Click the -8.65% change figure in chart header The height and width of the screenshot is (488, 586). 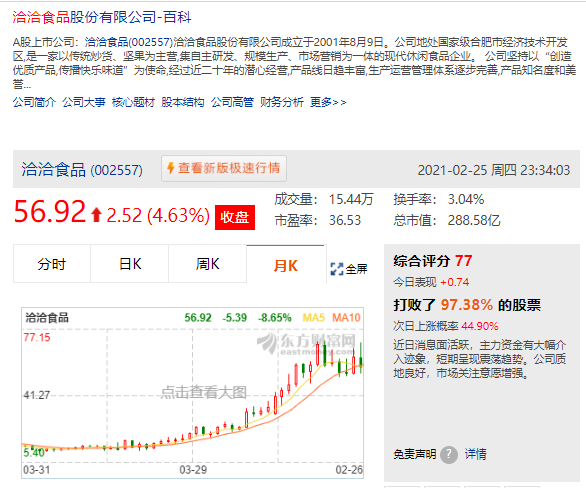(275, 318)
